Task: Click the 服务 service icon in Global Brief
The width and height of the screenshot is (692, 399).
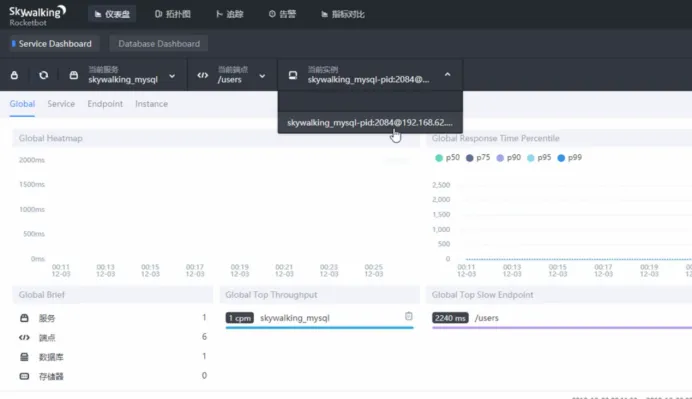Action: (24, 318)
